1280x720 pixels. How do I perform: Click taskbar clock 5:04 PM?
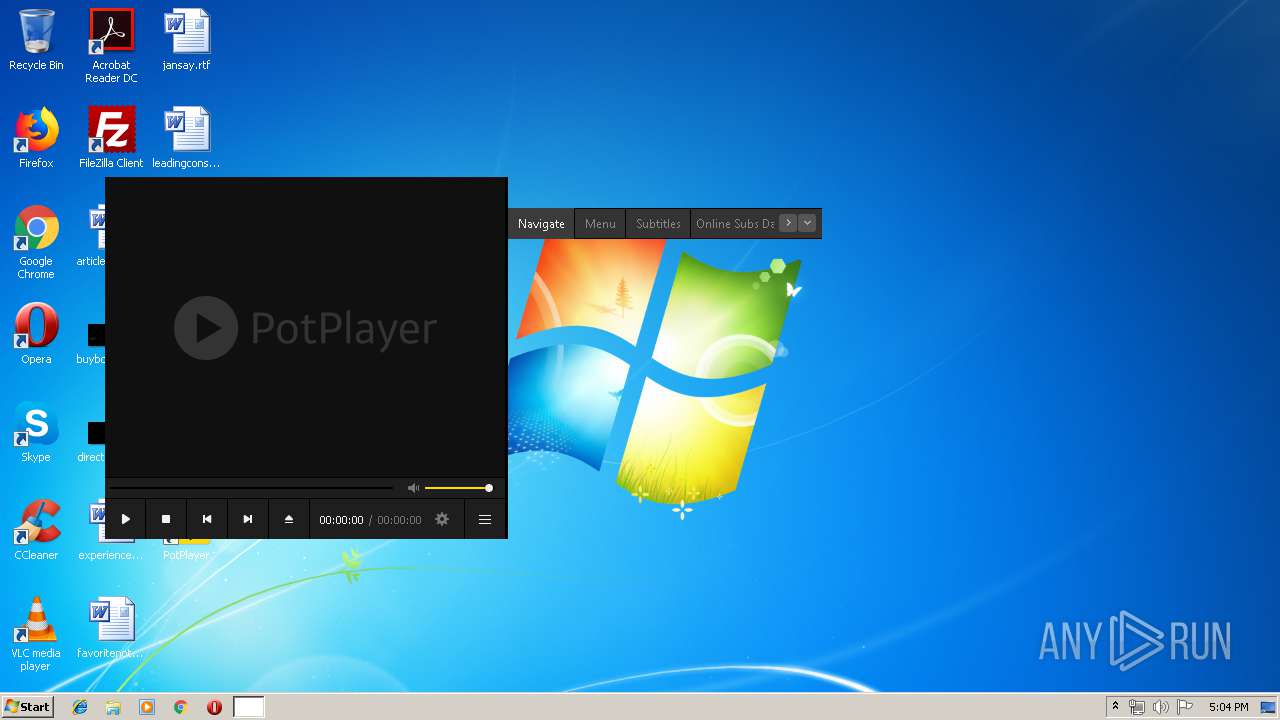coord(1228,707)
